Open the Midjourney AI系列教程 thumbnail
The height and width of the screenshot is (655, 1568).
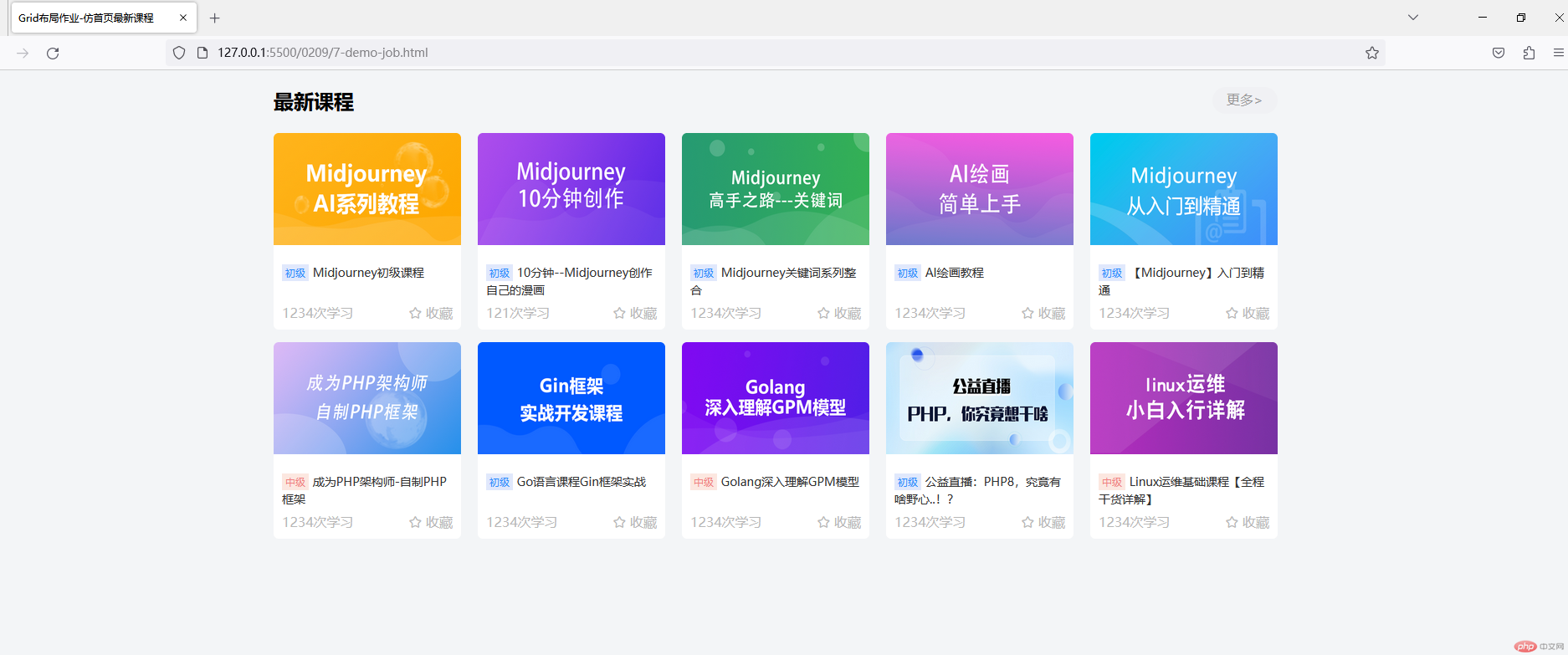pyautogui.click(x=367, y=189)
